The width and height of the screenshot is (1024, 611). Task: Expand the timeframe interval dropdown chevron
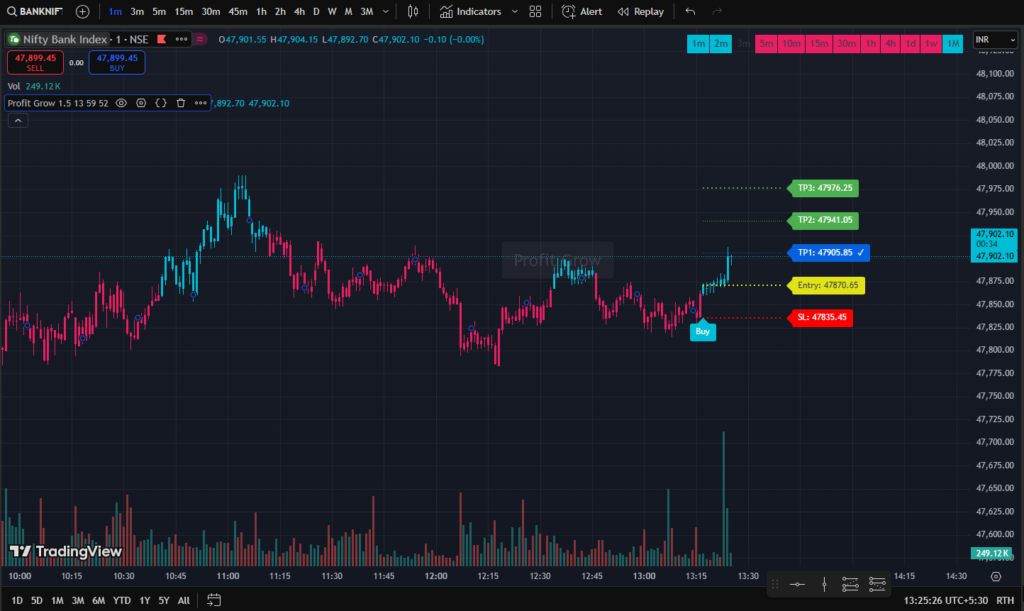(389, 11)
